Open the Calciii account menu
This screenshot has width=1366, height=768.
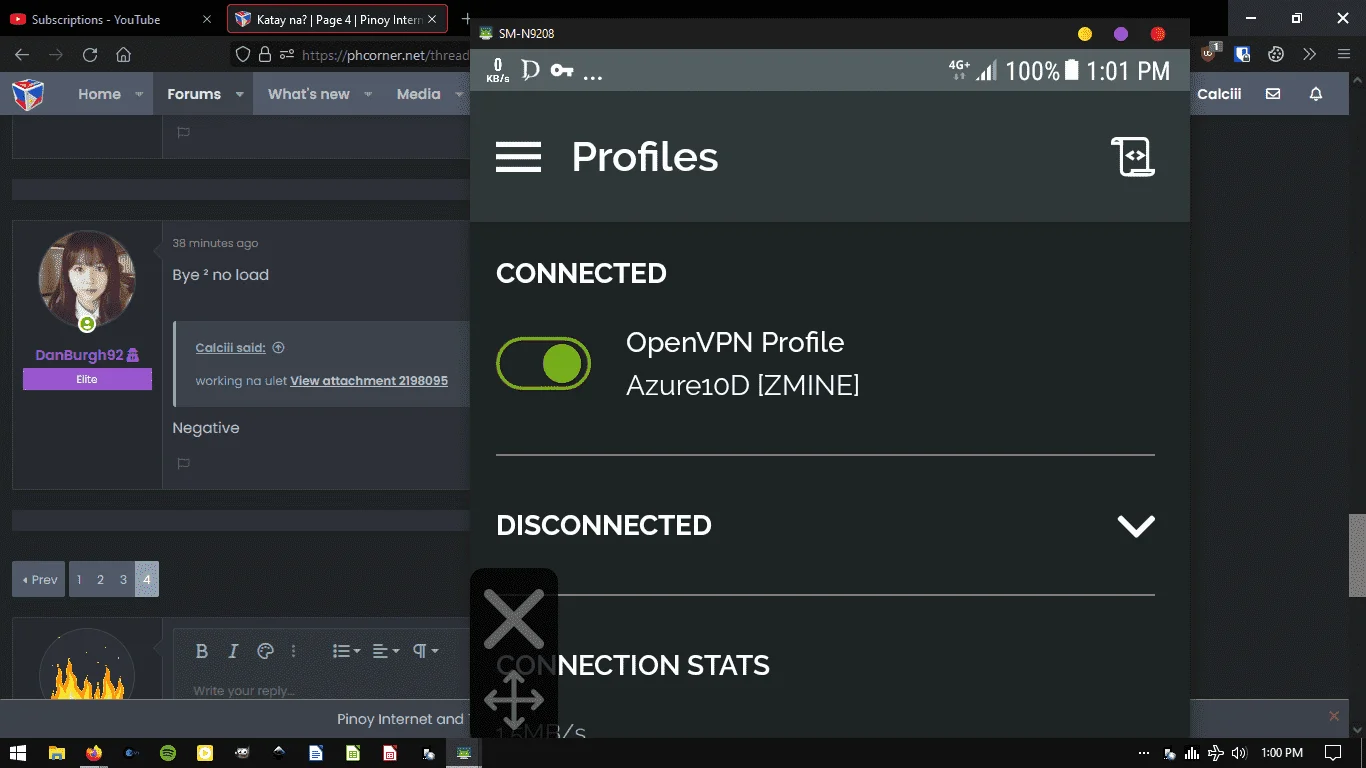pyautogui.click(x=1219, y=94)
